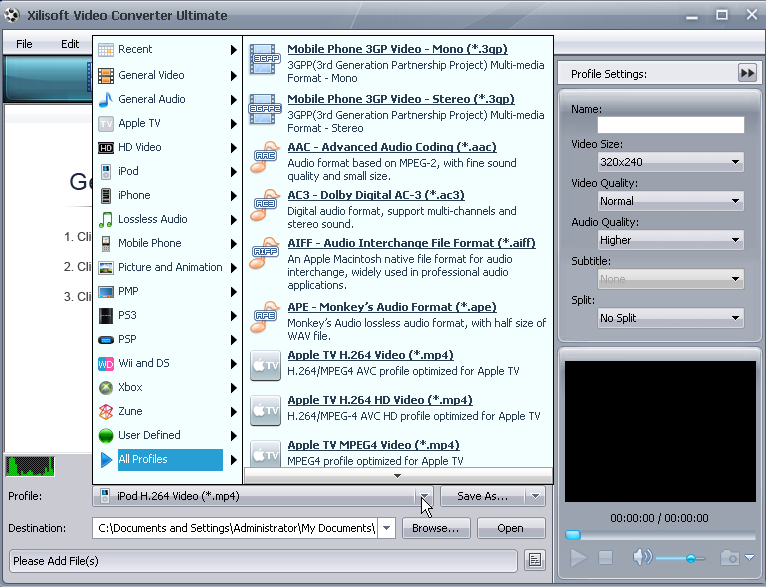Open the Split dropdown
Image resolution: width=766 pixels, height=587 pixels.
tap(735, 318)
